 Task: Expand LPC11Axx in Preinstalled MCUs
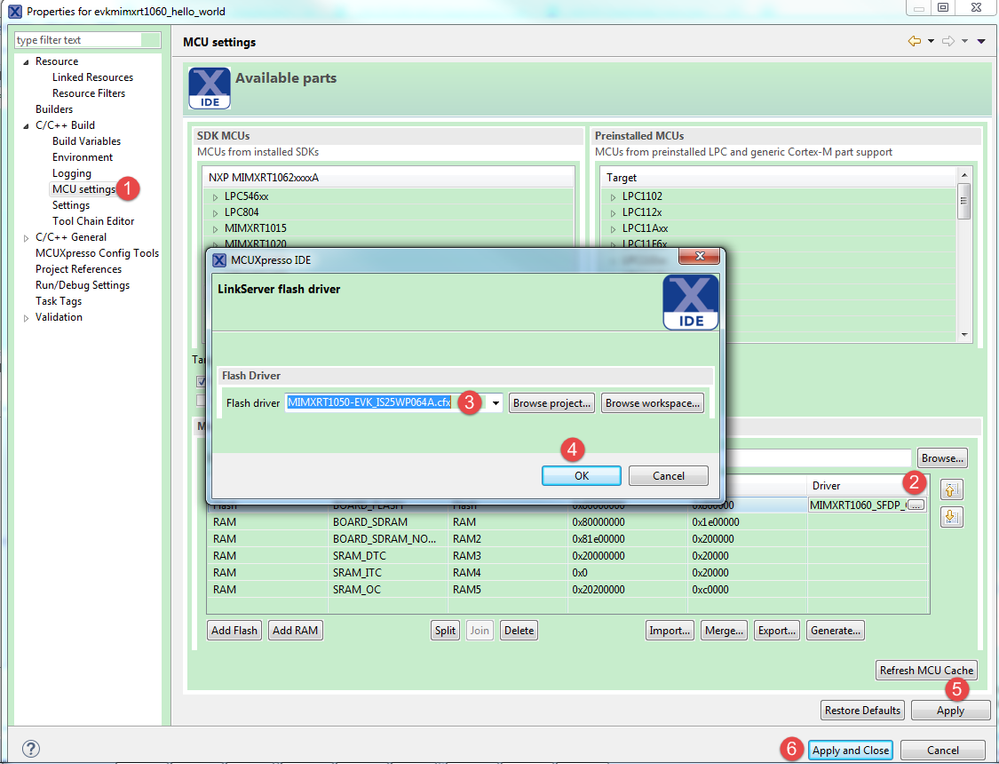click(x=613, y=229)
